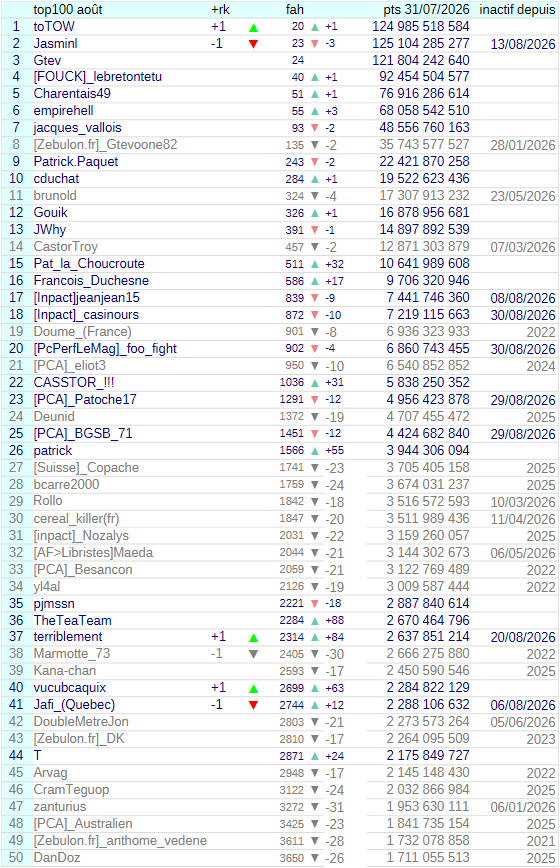This screenshot has height=868, width=560.
Task: Click fah rank 3122 of CramTeguop
Action: coord(292,790)
